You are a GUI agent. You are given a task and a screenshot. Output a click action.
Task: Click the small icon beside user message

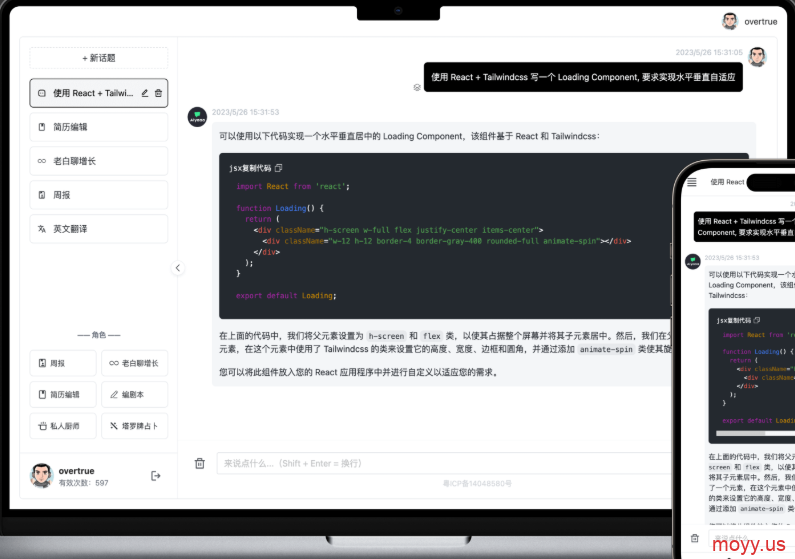point(417,88)
